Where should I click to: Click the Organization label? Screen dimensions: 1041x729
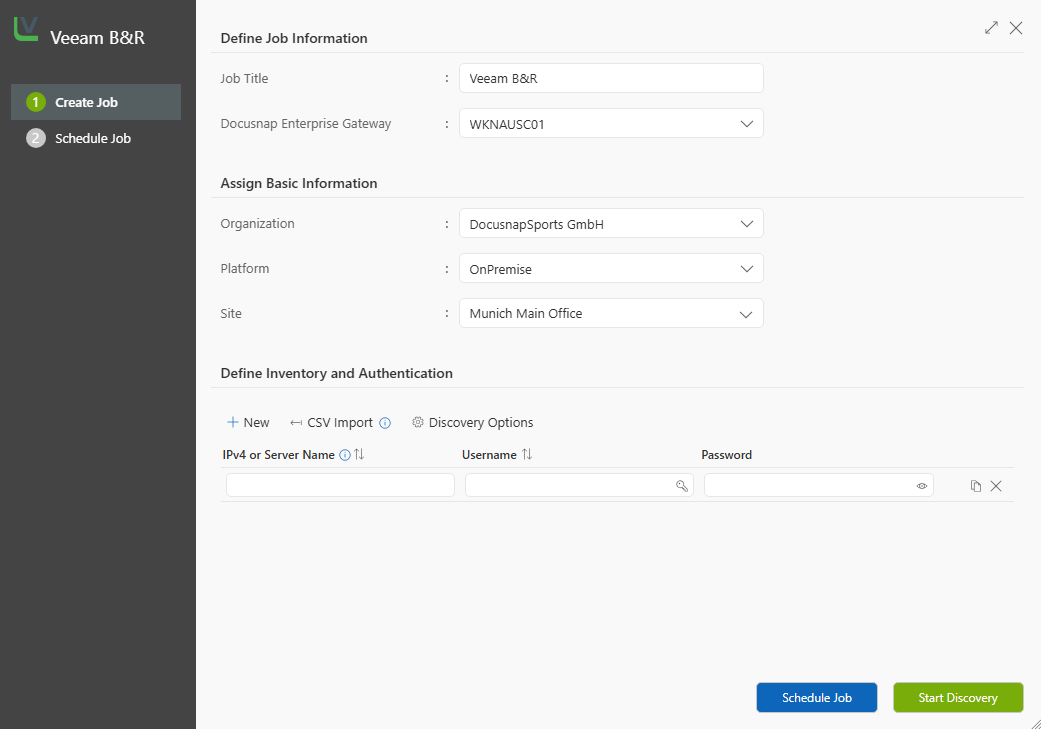258,224
